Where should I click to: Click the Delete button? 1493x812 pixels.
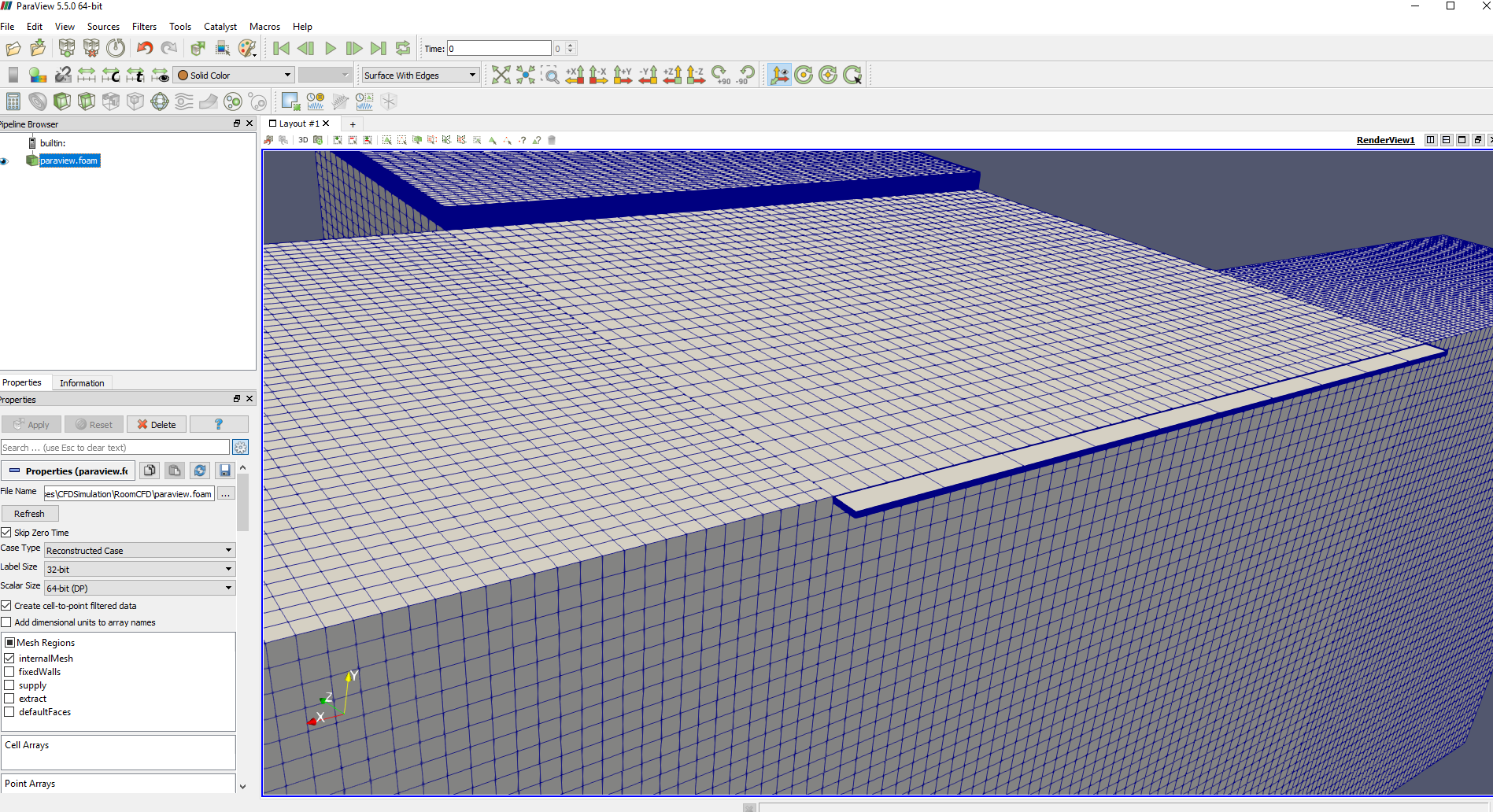coord(157,425)
